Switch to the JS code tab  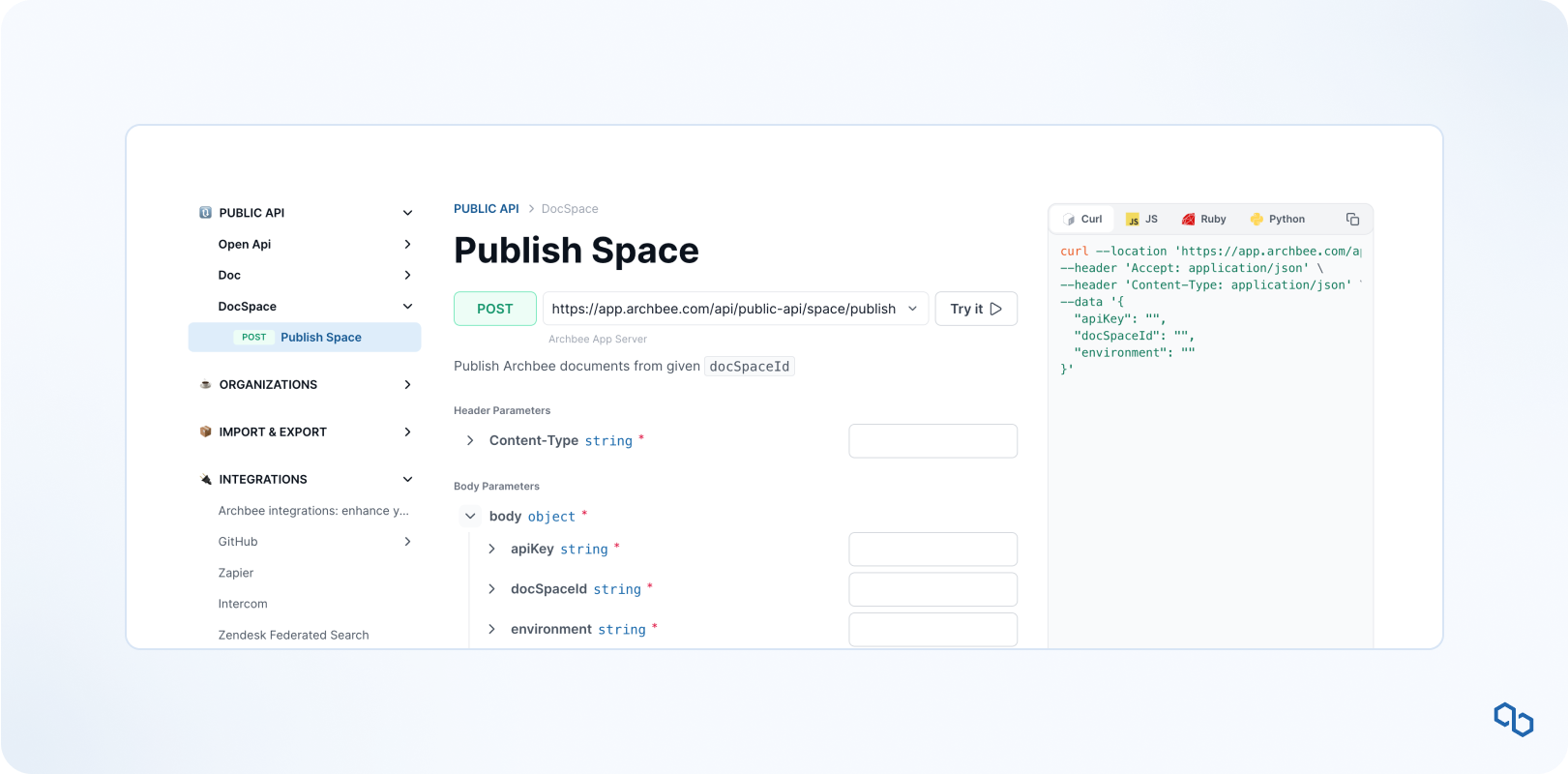1141,220
